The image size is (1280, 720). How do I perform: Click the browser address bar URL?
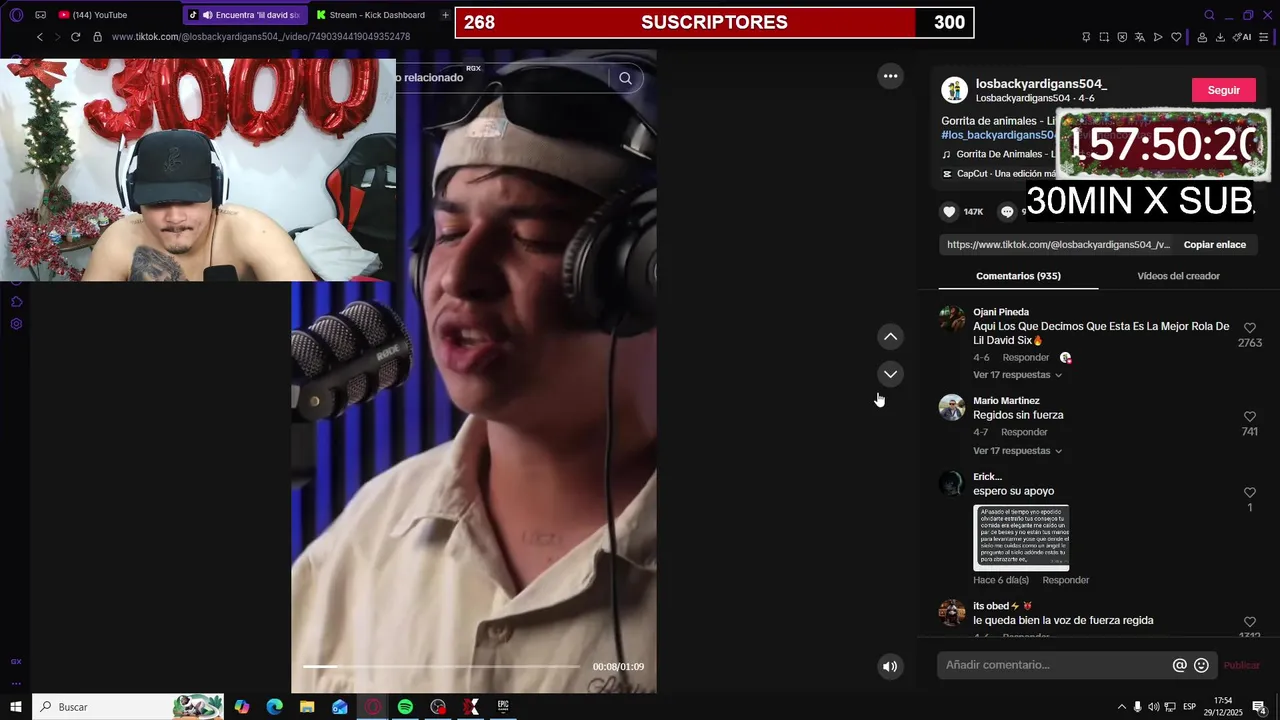pyautogui.click(x=261, y=37)
